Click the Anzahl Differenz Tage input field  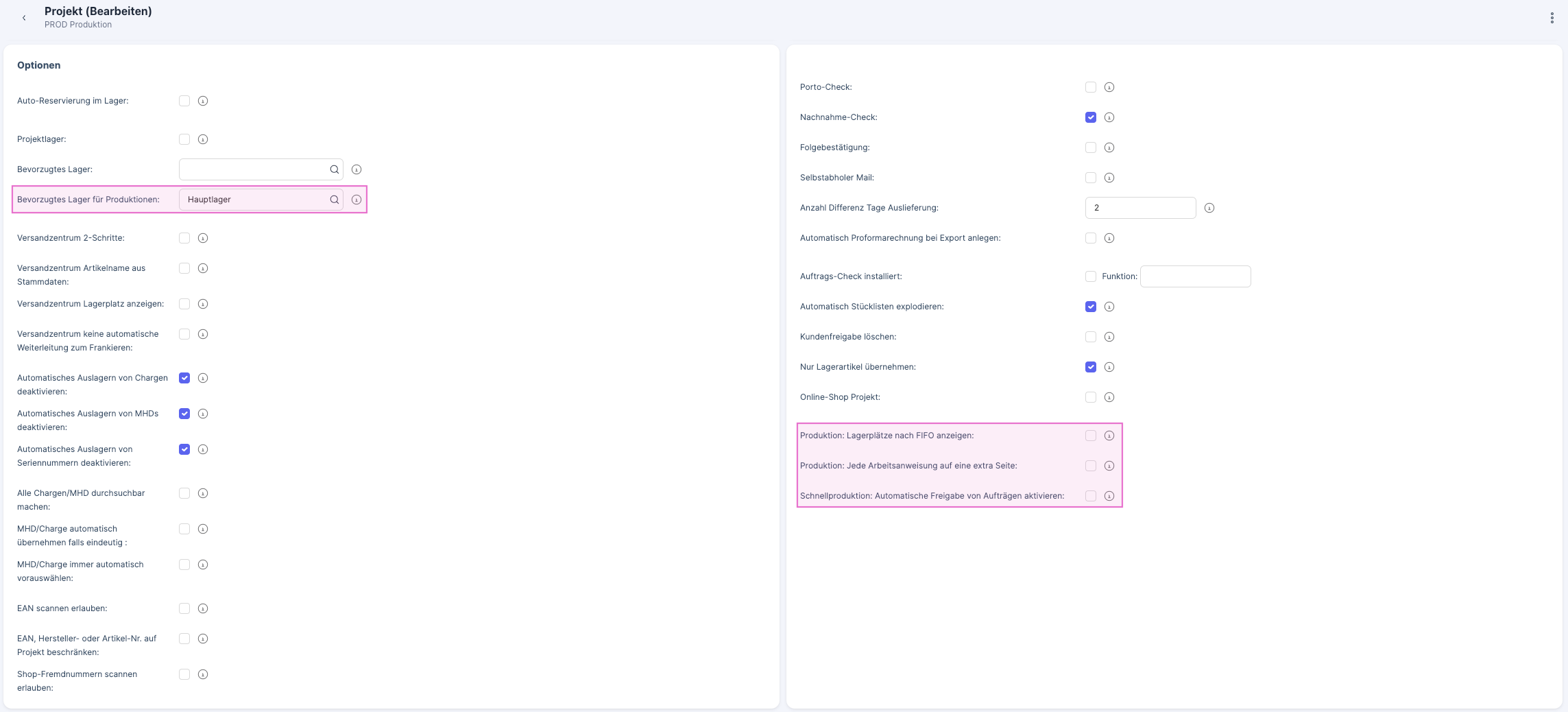1140,208
